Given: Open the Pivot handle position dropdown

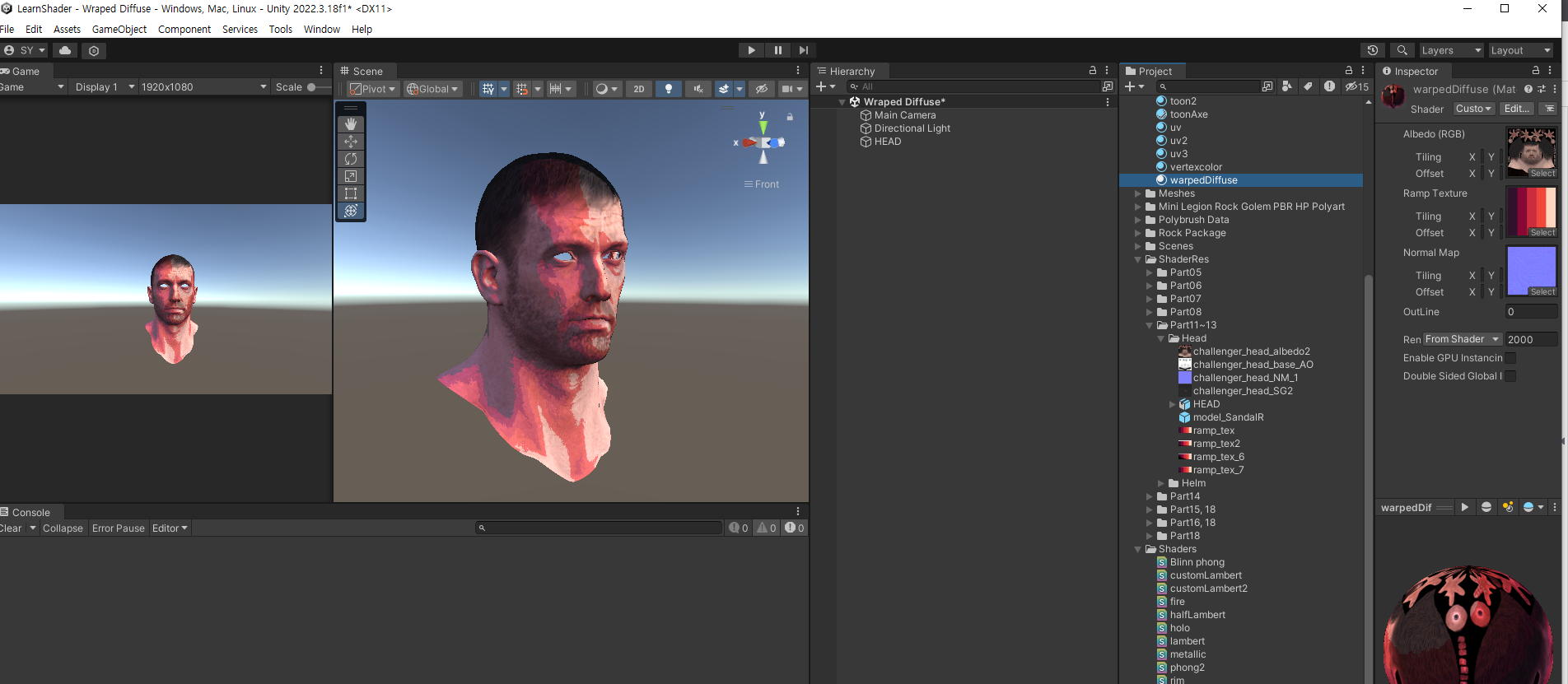Looking at the screenshot, I should point(373,89).
